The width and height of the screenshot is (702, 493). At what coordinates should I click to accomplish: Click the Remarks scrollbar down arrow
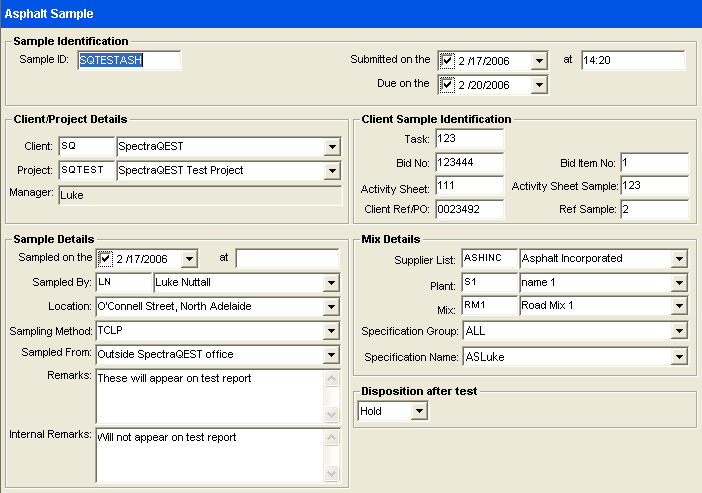click(332, 415)
